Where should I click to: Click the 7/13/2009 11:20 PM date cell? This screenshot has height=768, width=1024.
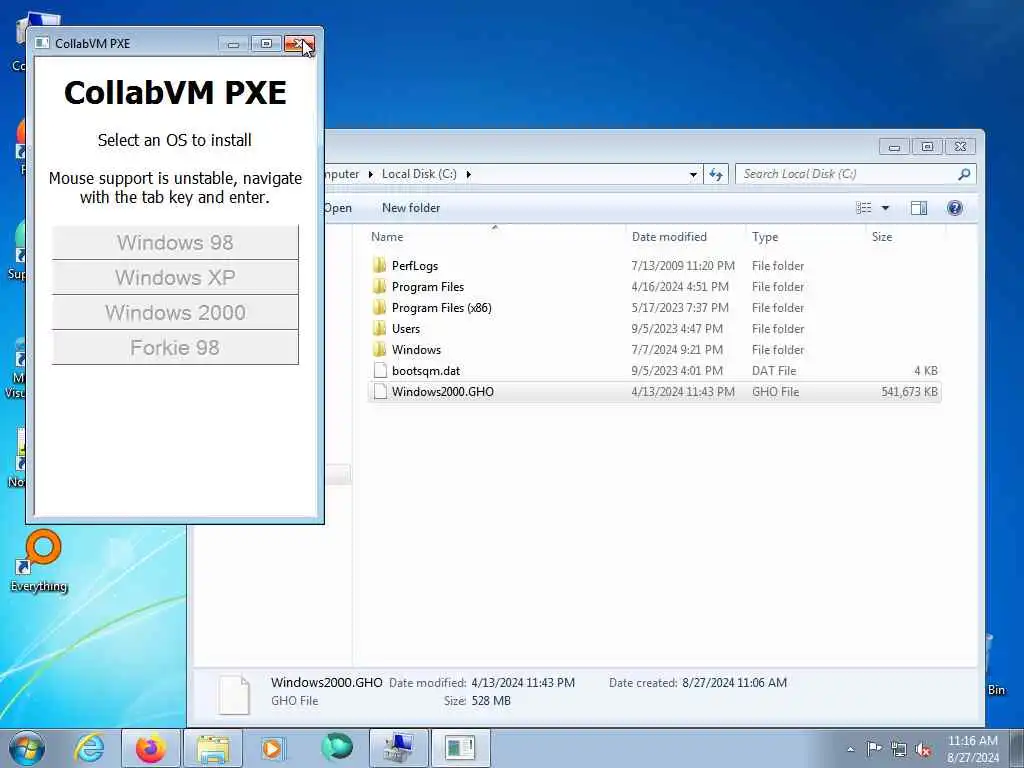pos(683,266)
